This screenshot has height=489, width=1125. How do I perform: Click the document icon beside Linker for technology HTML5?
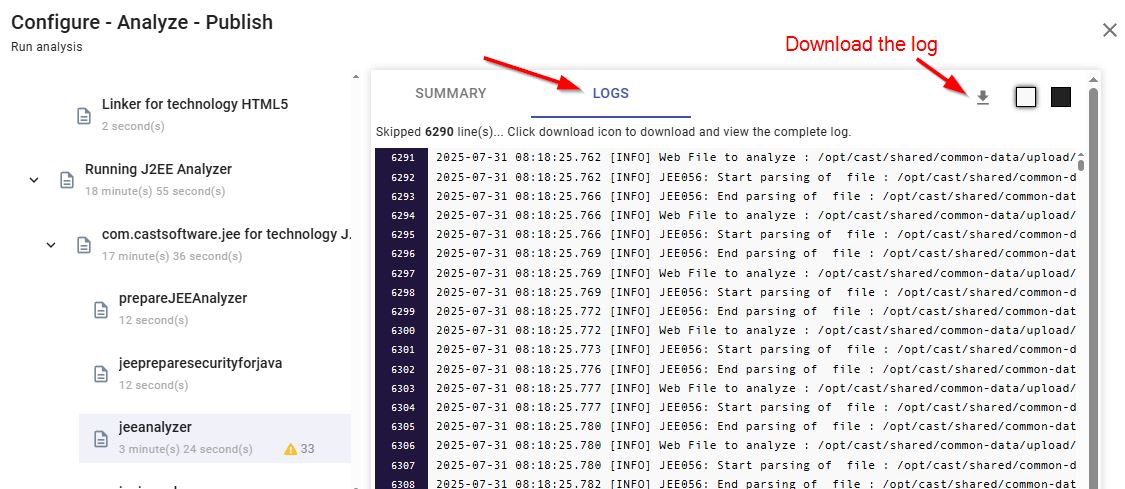point(84,115)
